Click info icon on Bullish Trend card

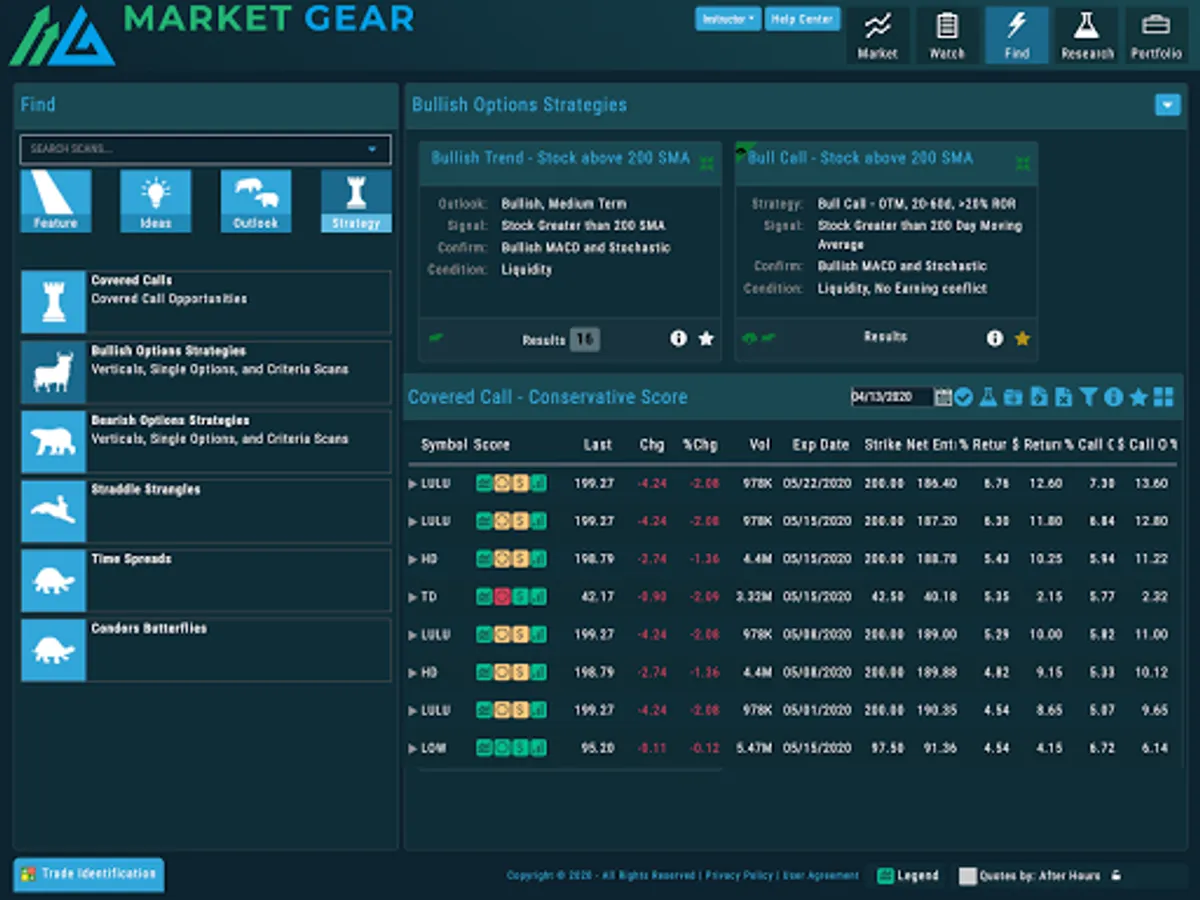tap(678, 339)
